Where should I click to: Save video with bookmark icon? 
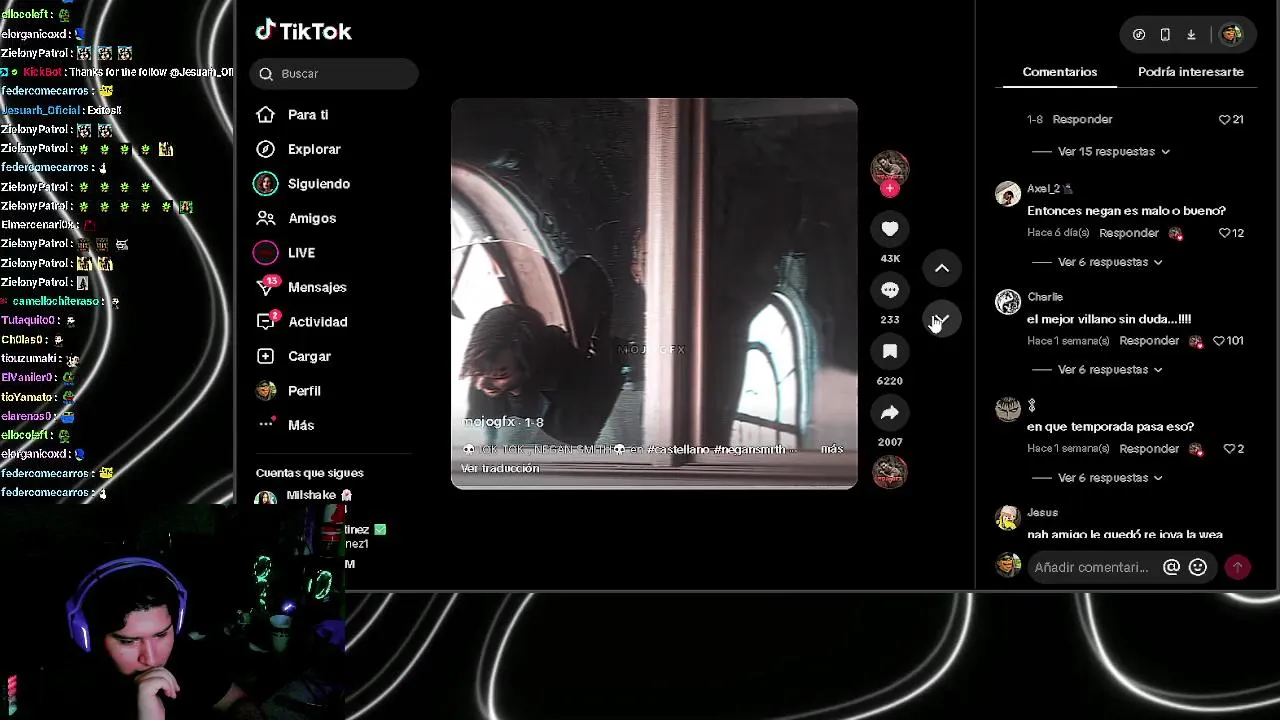click(x=889, y=351)
